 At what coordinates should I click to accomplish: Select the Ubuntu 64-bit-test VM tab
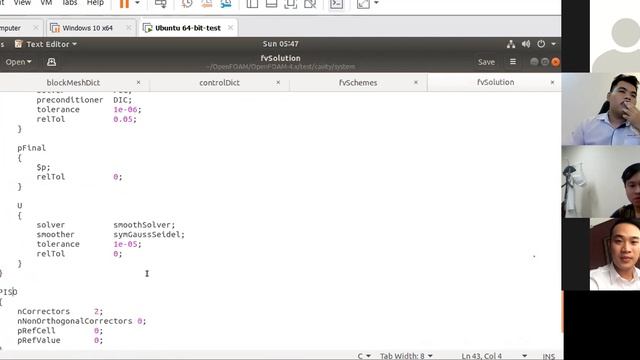pos(188,28)
